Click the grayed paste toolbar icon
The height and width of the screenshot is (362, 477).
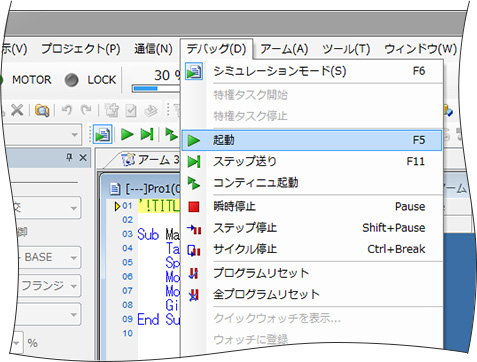[112, 110]
